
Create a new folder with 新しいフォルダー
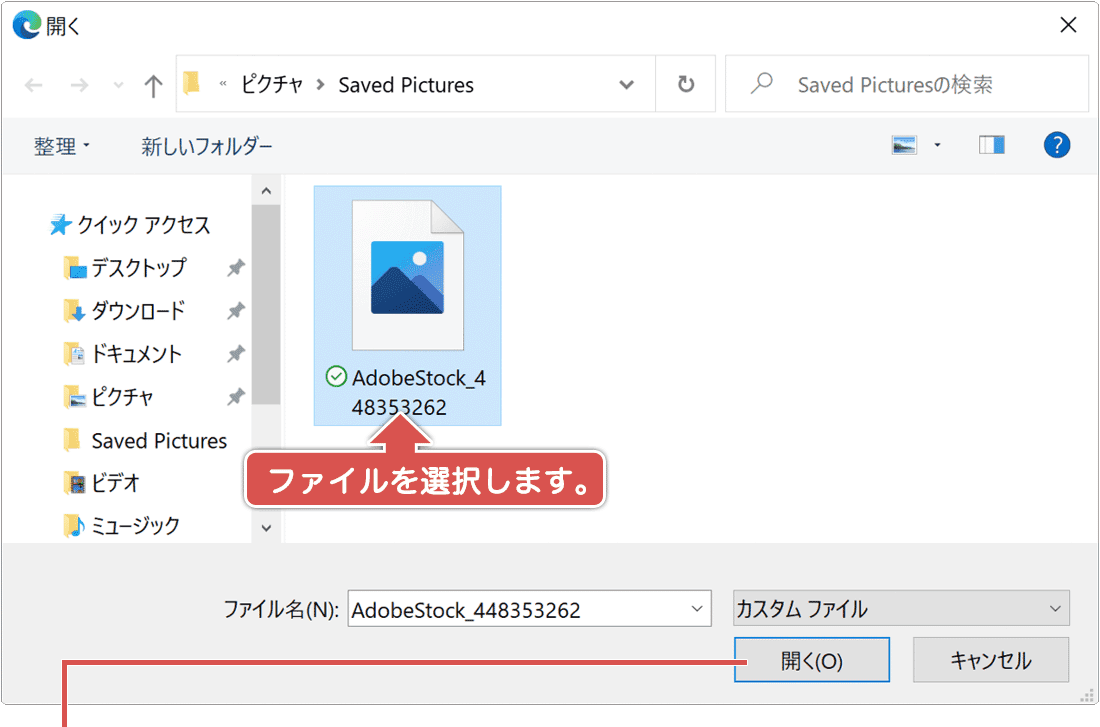(x=207, y=146)
